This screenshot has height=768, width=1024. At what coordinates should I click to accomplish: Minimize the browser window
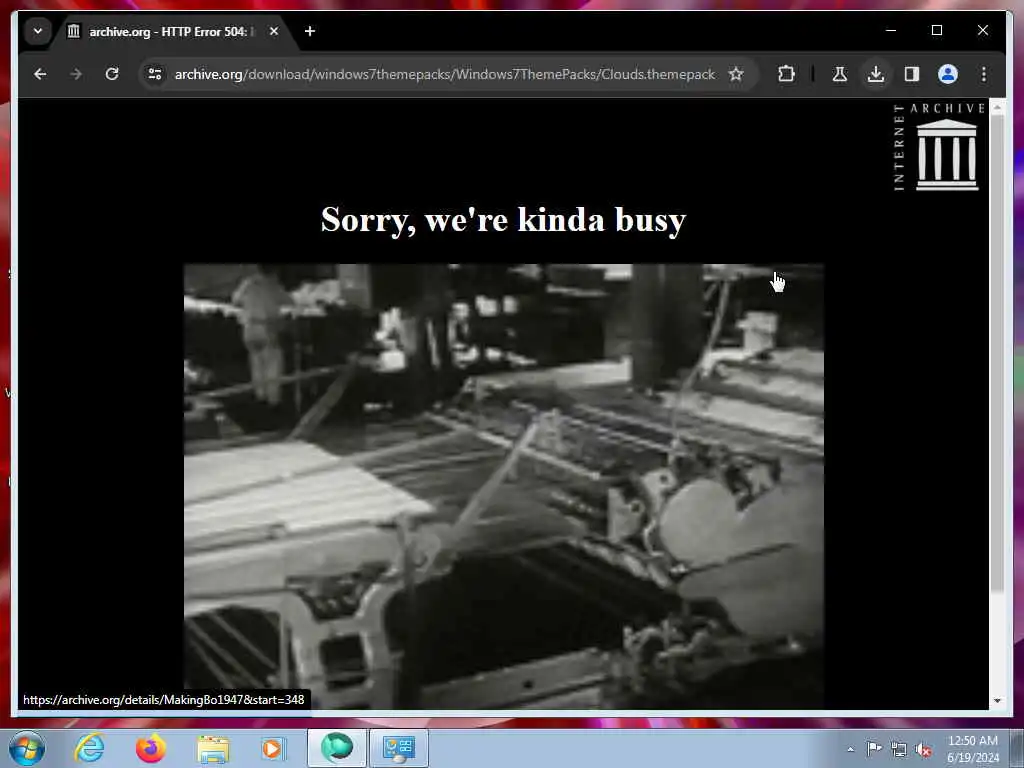click(x=891, y=31)
